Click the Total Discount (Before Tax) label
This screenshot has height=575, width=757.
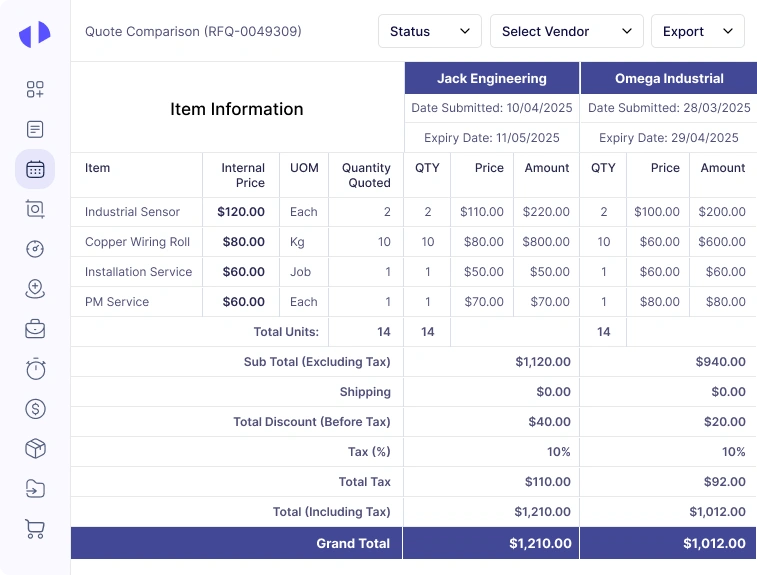pos(312,421)
